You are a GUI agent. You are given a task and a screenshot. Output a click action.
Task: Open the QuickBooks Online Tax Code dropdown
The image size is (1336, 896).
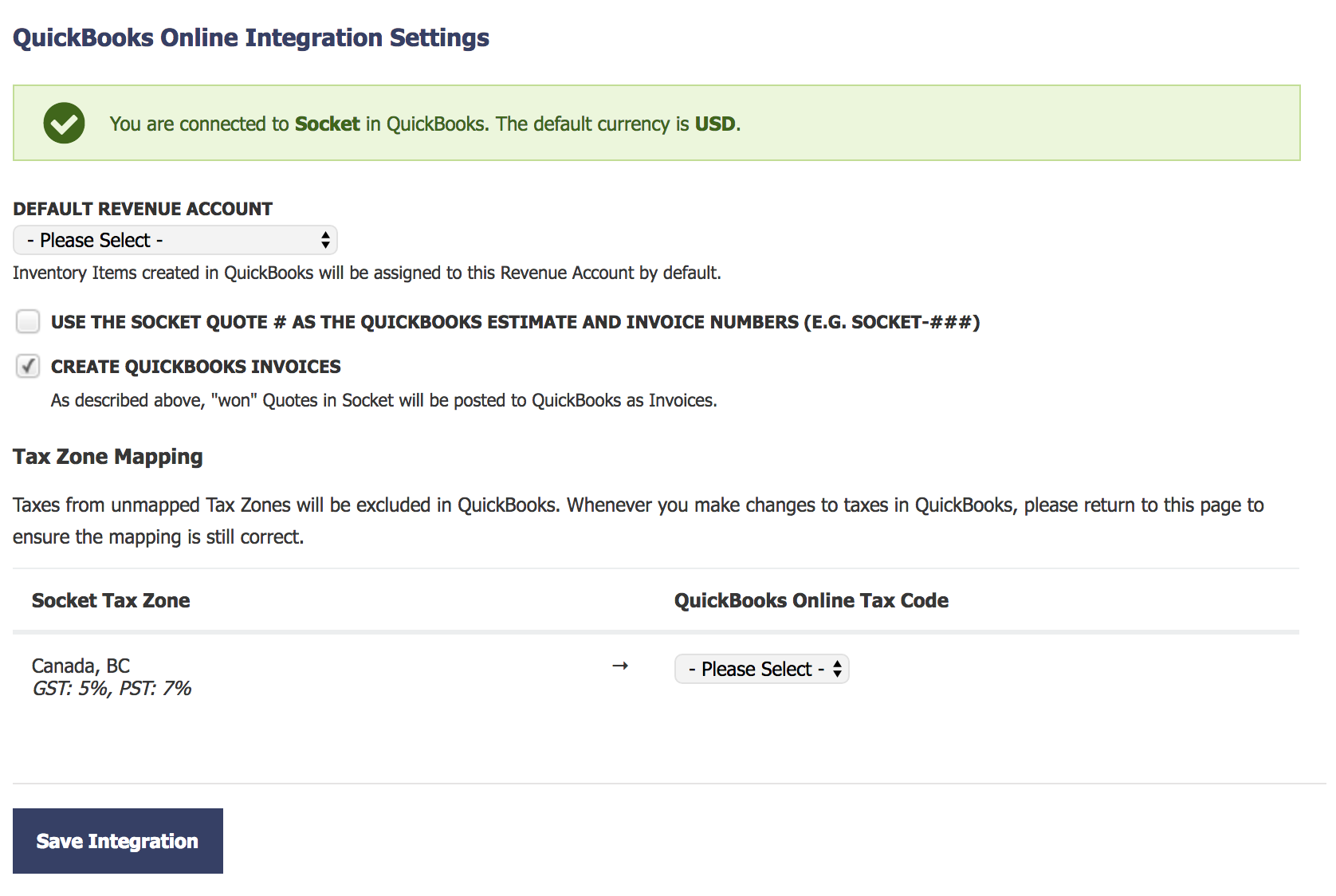762,669
